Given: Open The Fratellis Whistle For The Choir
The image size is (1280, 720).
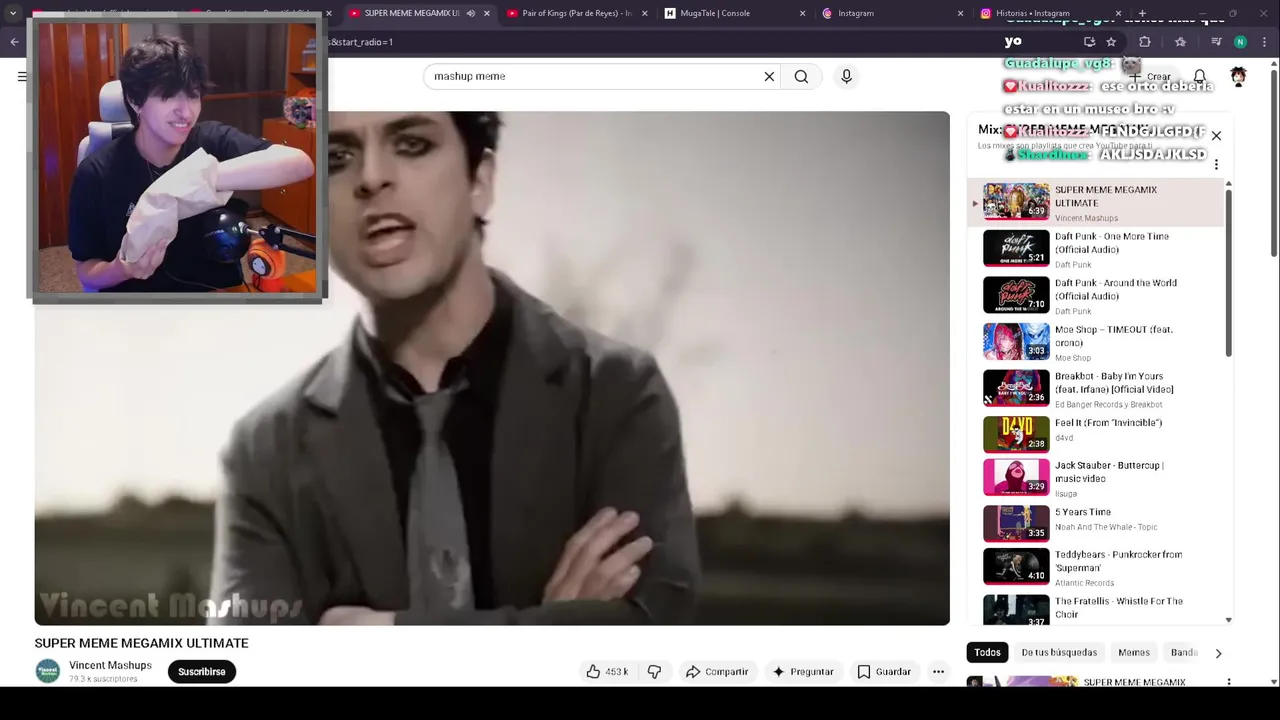Looking at the screenshot, I should [1097, 609].
